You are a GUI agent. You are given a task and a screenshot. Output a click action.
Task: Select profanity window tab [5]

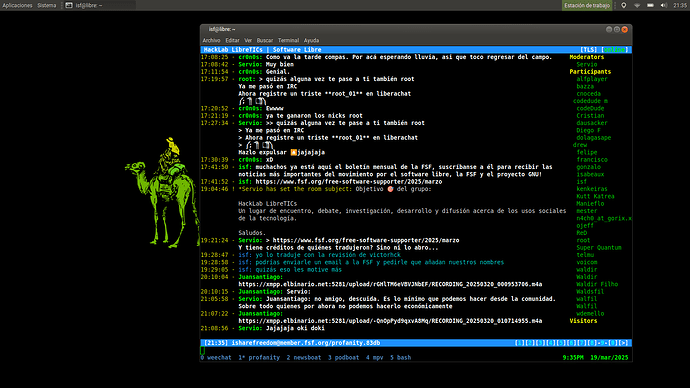[561, 343]
